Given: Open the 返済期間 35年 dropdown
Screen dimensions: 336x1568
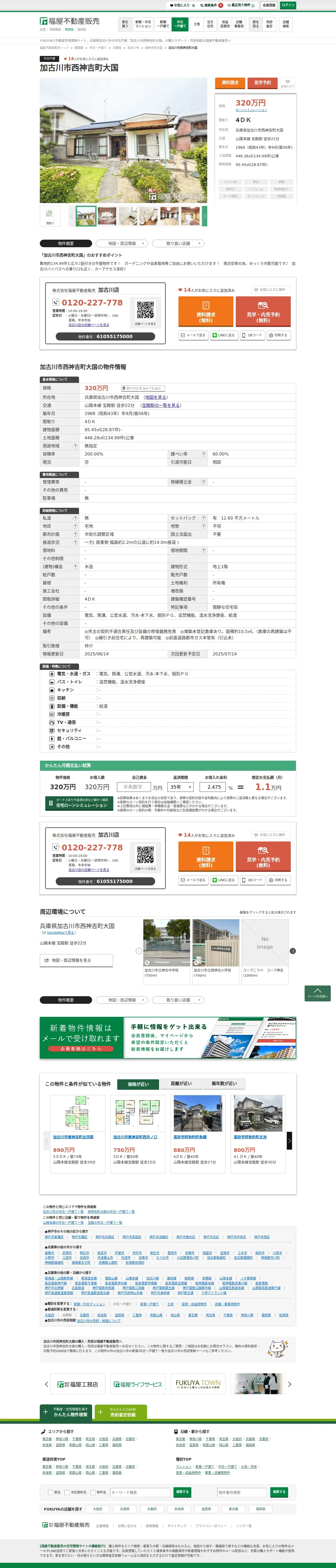Looking at the screenshot, I should tap(181, 787).
